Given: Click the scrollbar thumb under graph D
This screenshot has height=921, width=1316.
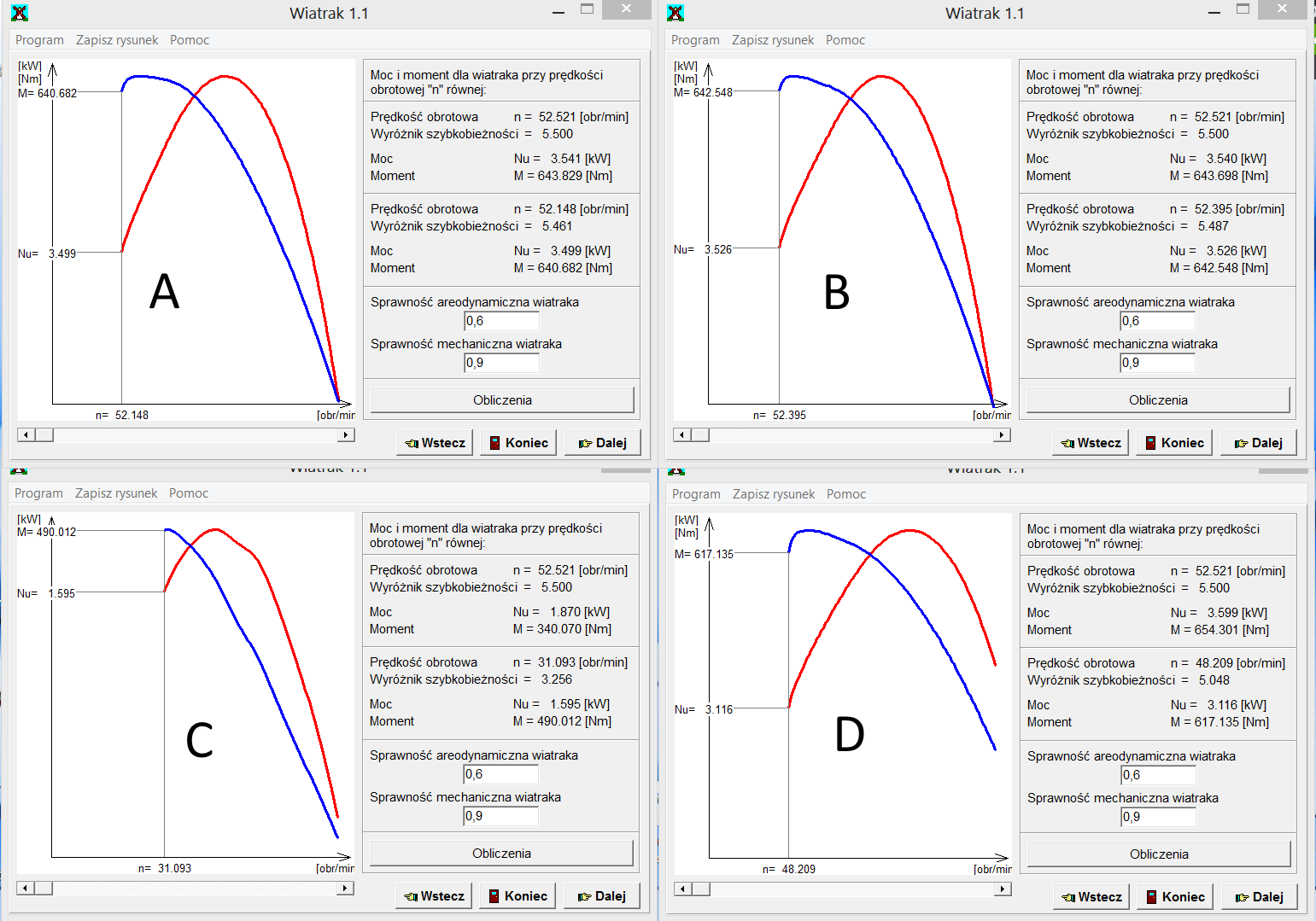Looking at the screenshot, I should point(700,889).
